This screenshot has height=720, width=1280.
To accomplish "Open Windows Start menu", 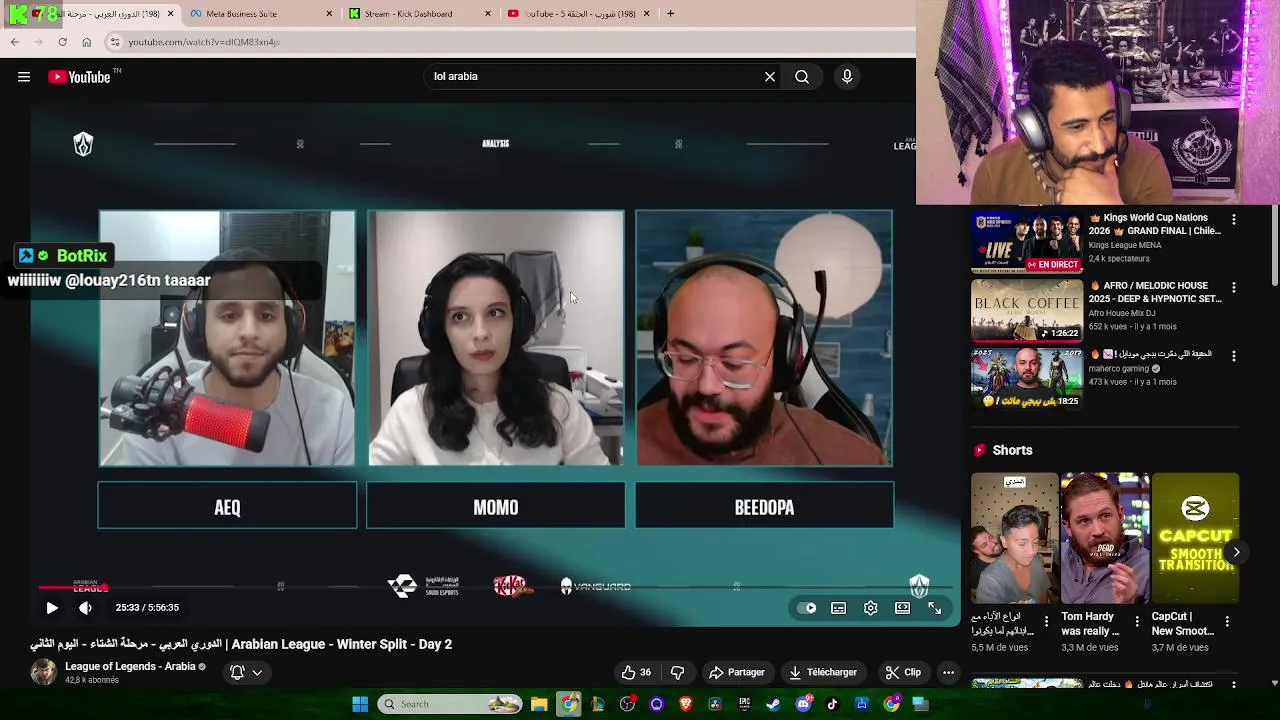I will click(x=360, y=704).
